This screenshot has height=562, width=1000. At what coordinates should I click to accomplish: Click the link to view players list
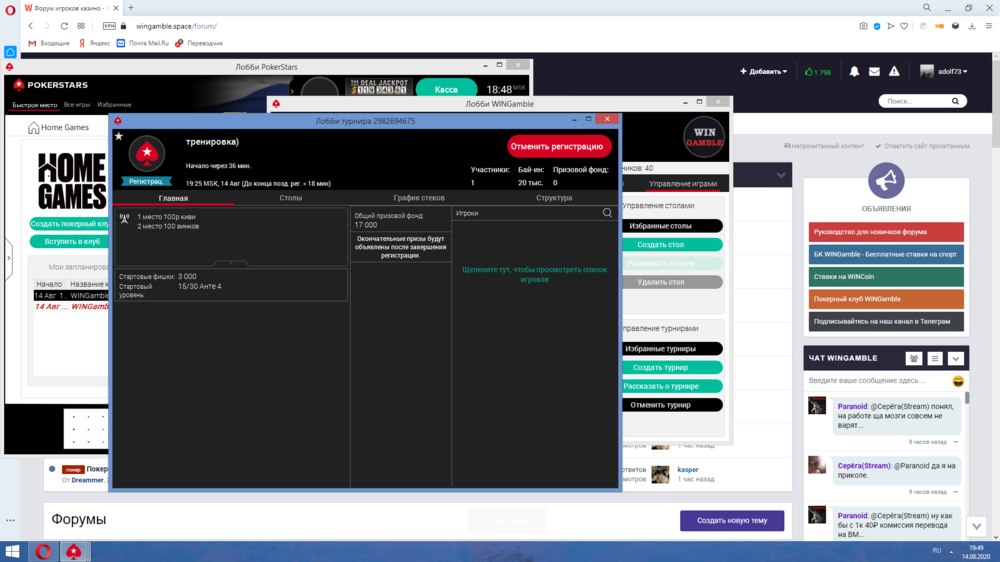click(x=534, y=274)
